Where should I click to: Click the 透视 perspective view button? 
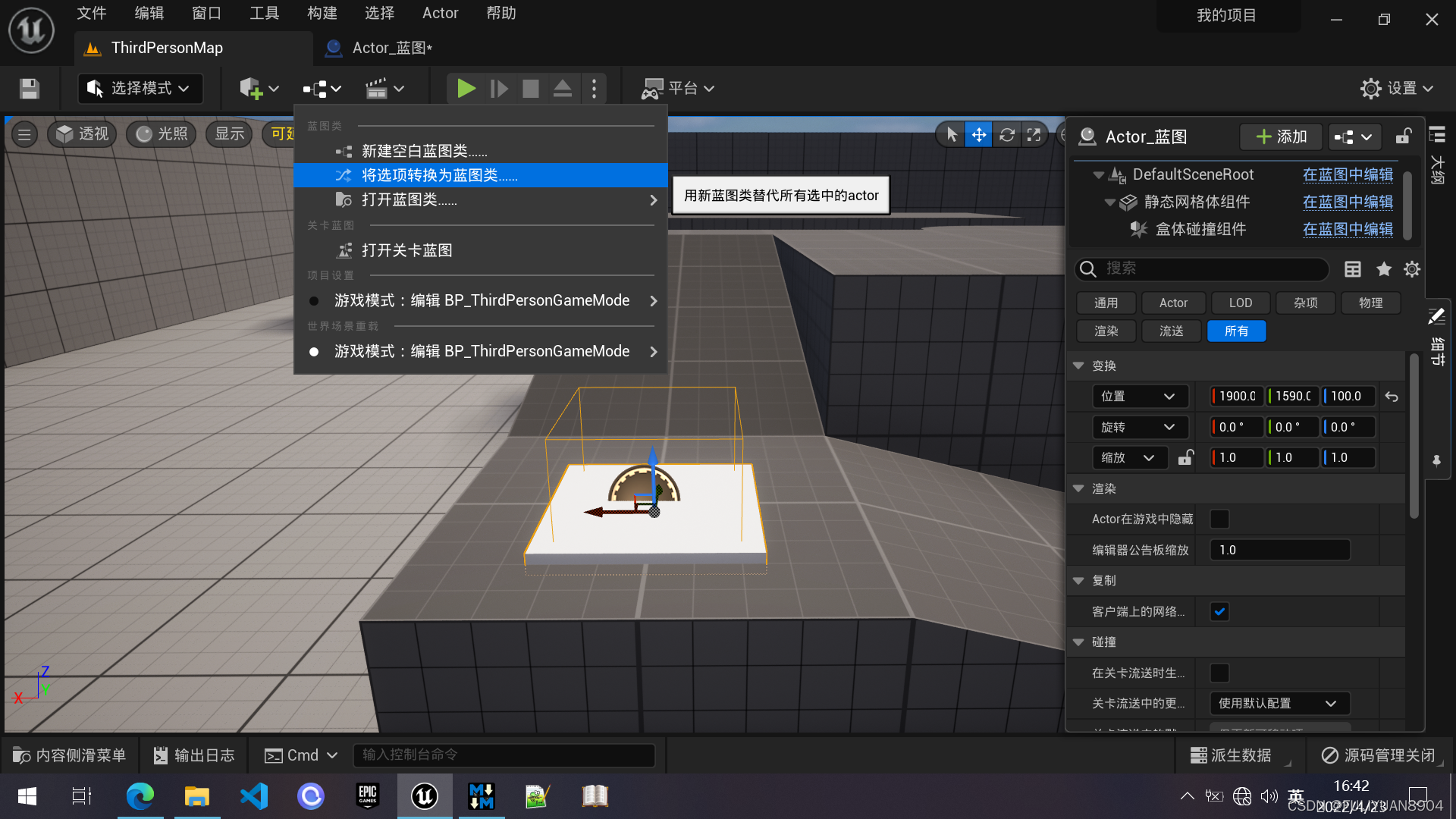click(x=82, y=134)
